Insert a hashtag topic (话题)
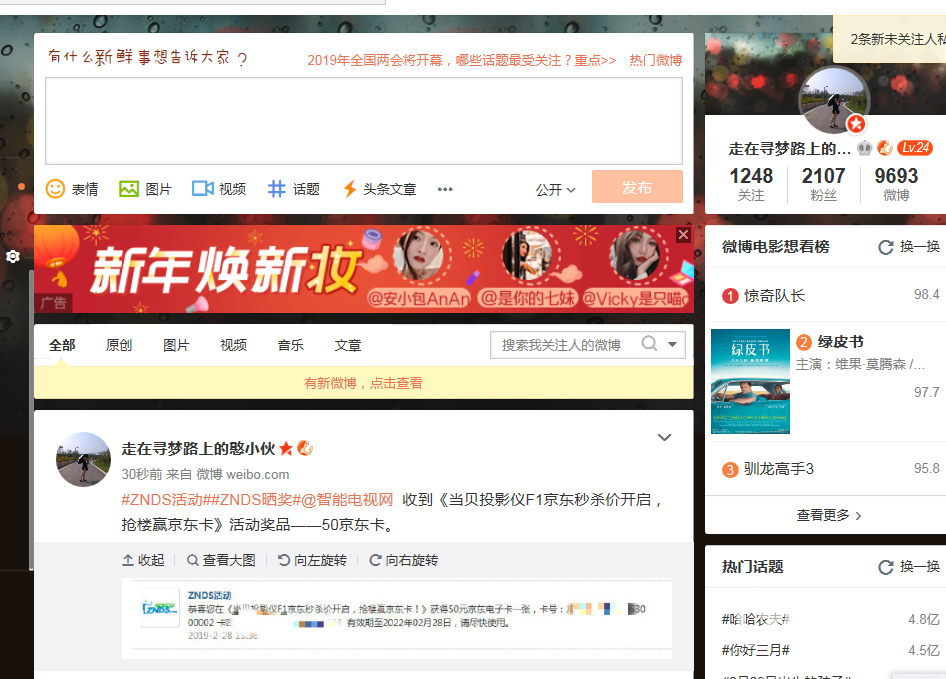Screen dimensions: 946x679 294,189
